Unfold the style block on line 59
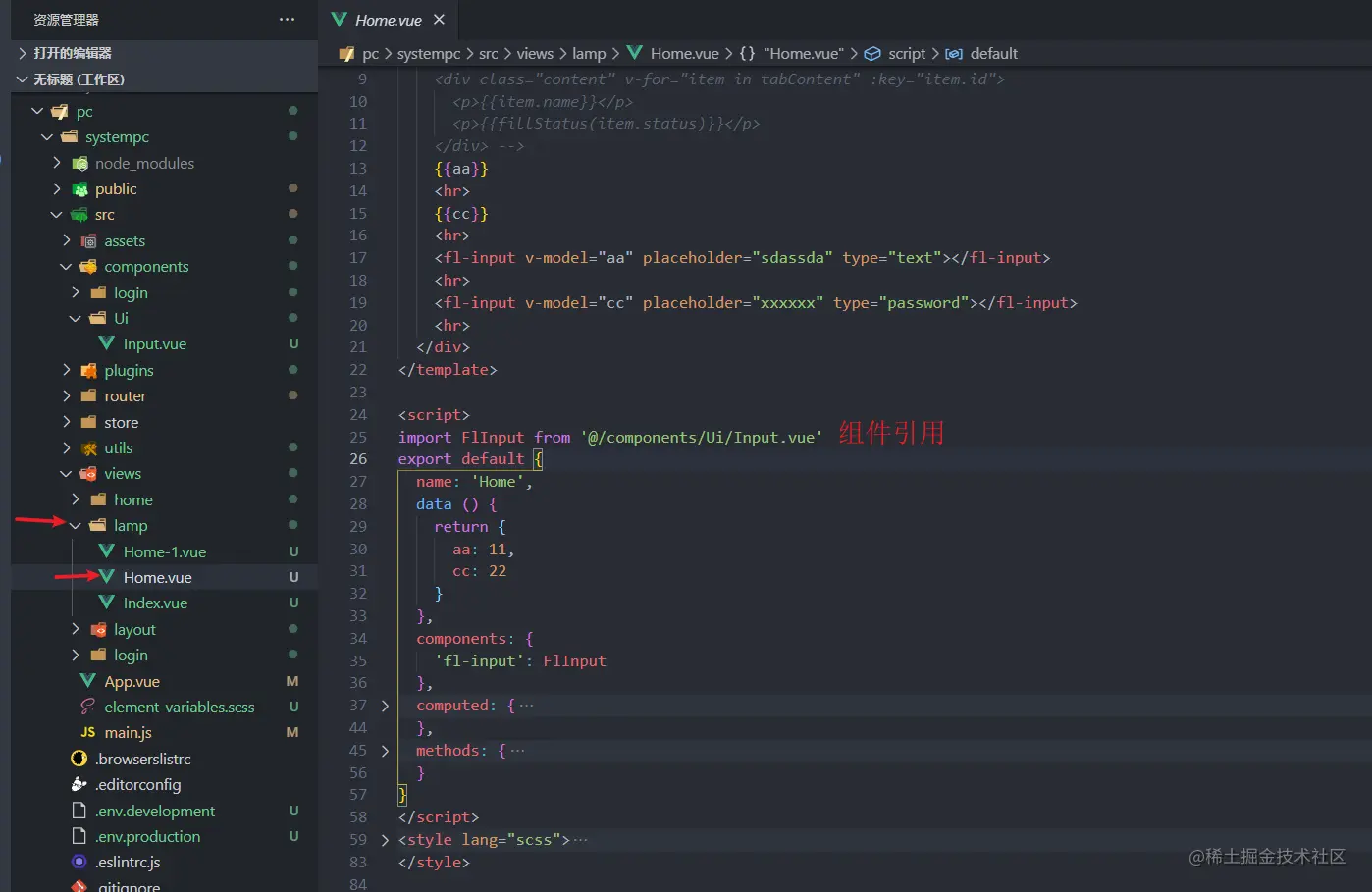 [385, 840]
